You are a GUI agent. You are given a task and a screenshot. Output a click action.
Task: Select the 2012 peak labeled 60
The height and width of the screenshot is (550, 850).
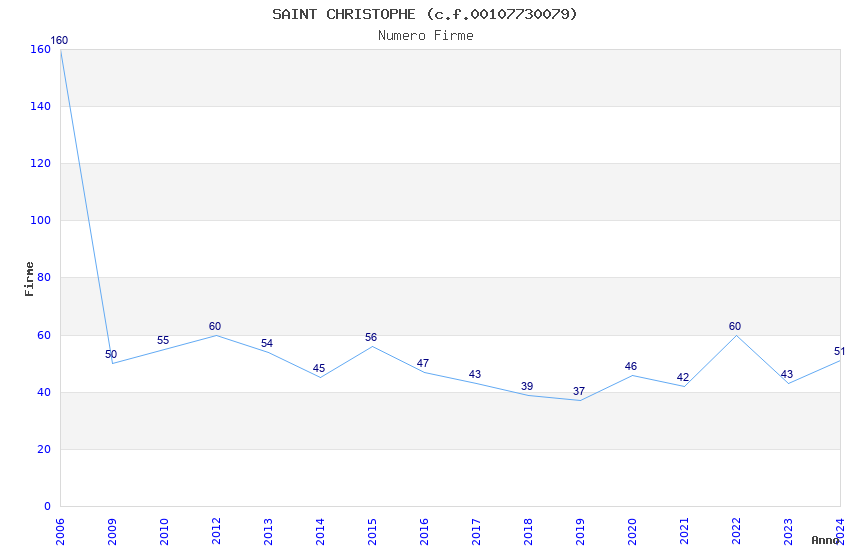click(x=215, y=326)
